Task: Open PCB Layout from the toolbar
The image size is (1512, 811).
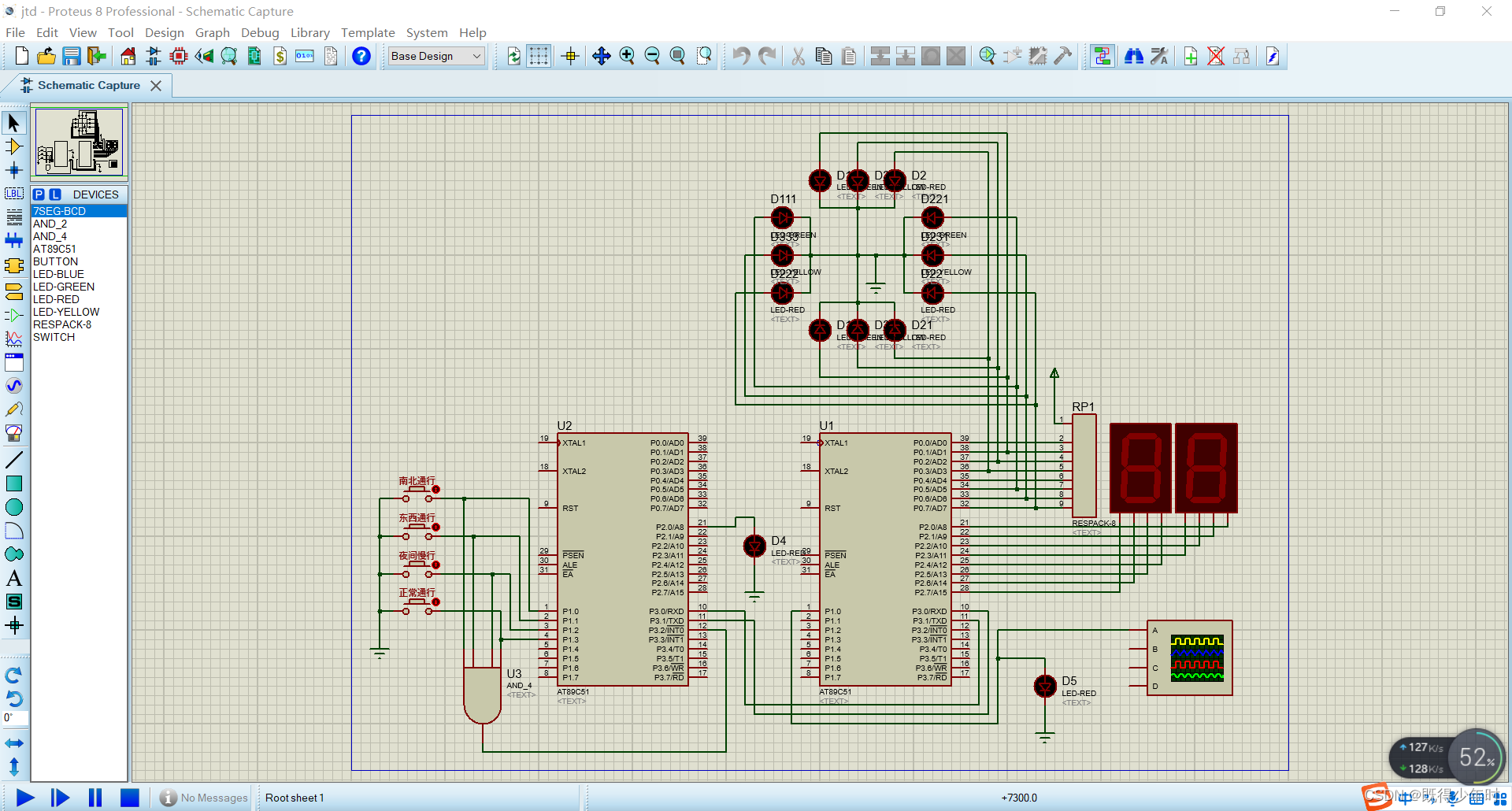Action: pos(179,56)
